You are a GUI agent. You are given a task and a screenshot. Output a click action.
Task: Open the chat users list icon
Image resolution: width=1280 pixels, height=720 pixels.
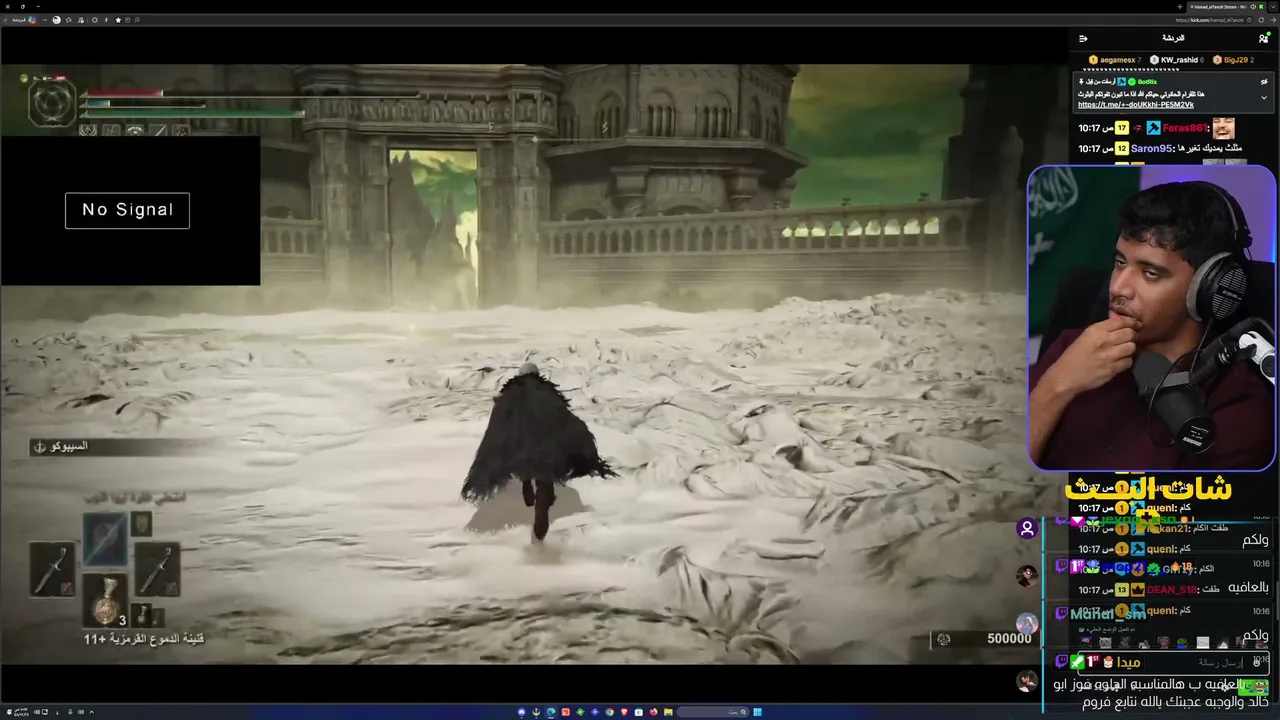tap(1263, 38)
